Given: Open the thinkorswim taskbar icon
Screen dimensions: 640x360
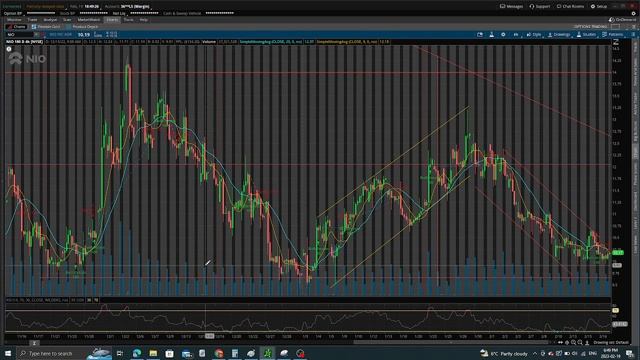Looking at the screenshot, I should [x=267, y=353].
